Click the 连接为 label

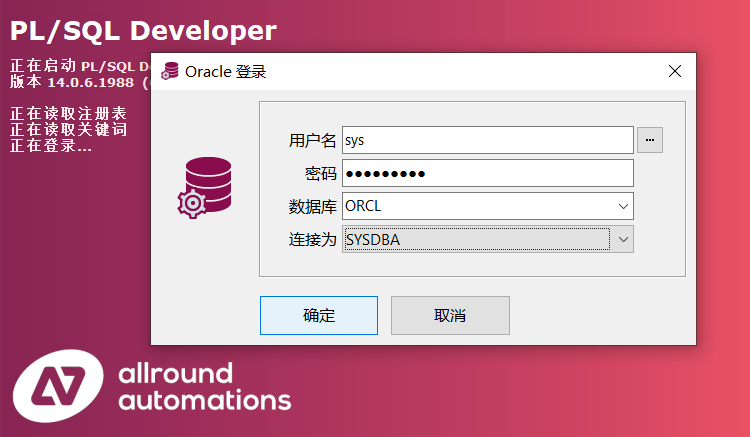tap(312, 239)
